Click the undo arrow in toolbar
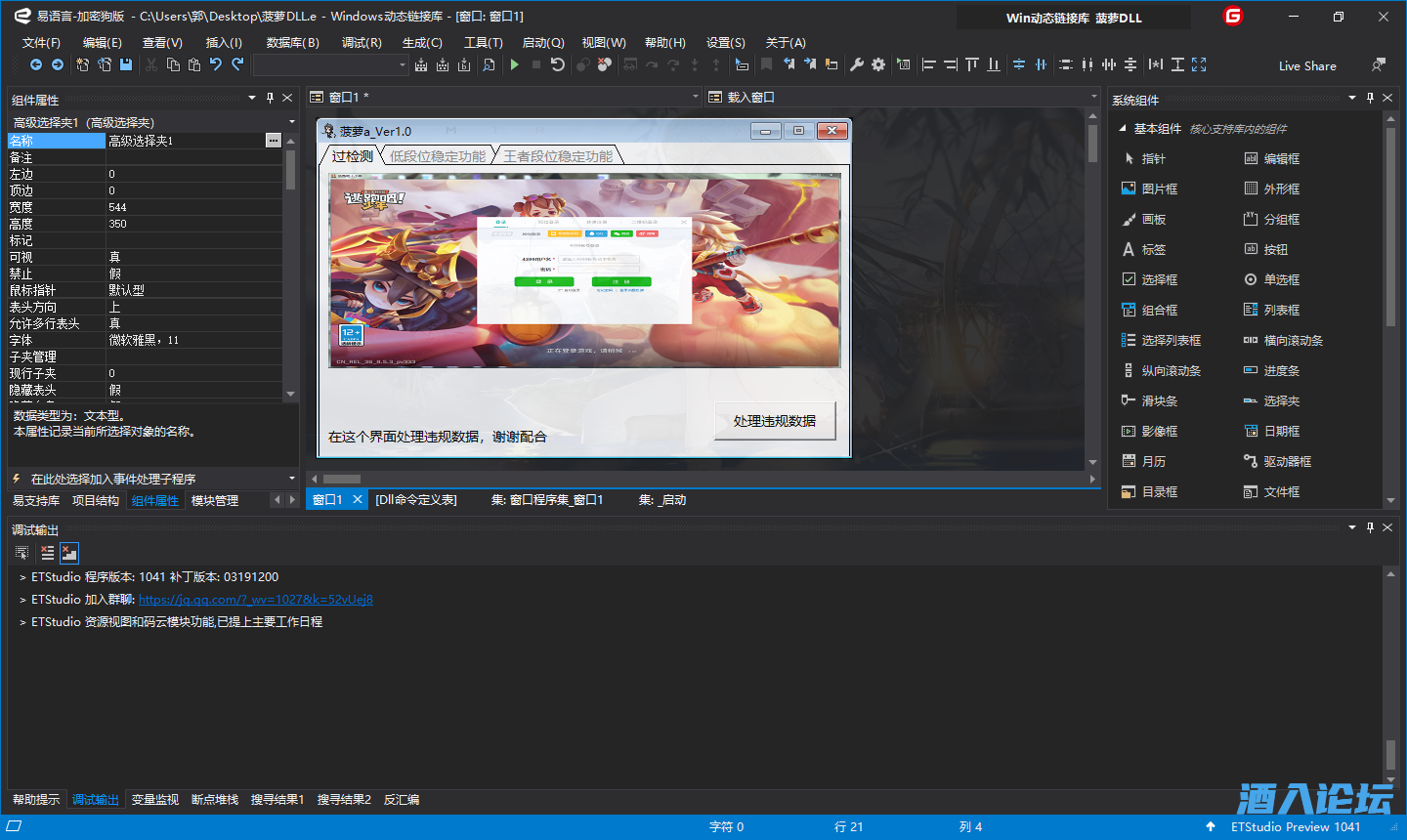The width and height of the screenshot is (1407, 840). pyautogui.click(x=216, y=64)
